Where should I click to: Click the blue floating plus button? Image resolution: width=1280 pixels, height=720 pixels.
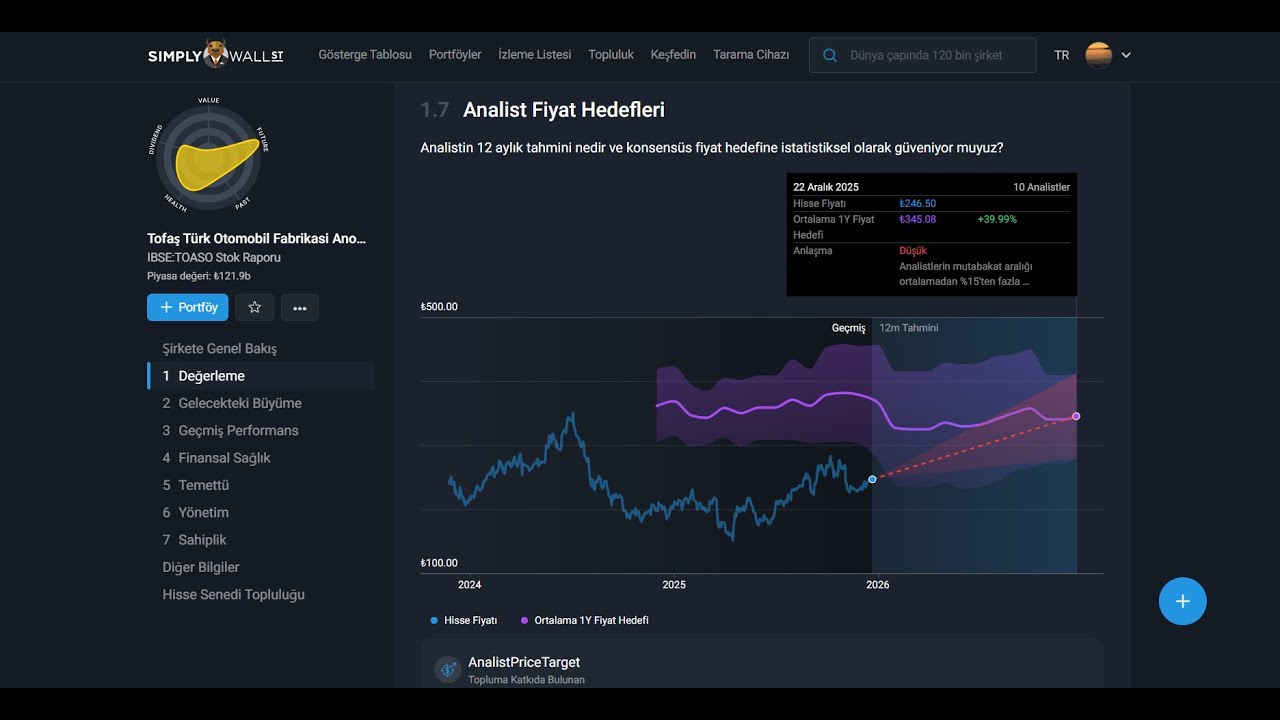click(1183, 601)
